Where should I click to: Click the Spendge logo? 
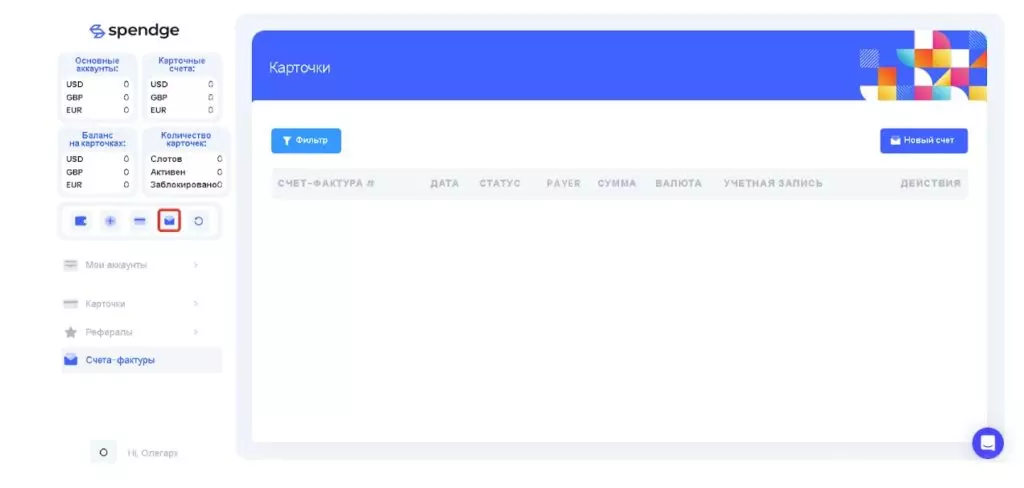click(x=134, y=31)
